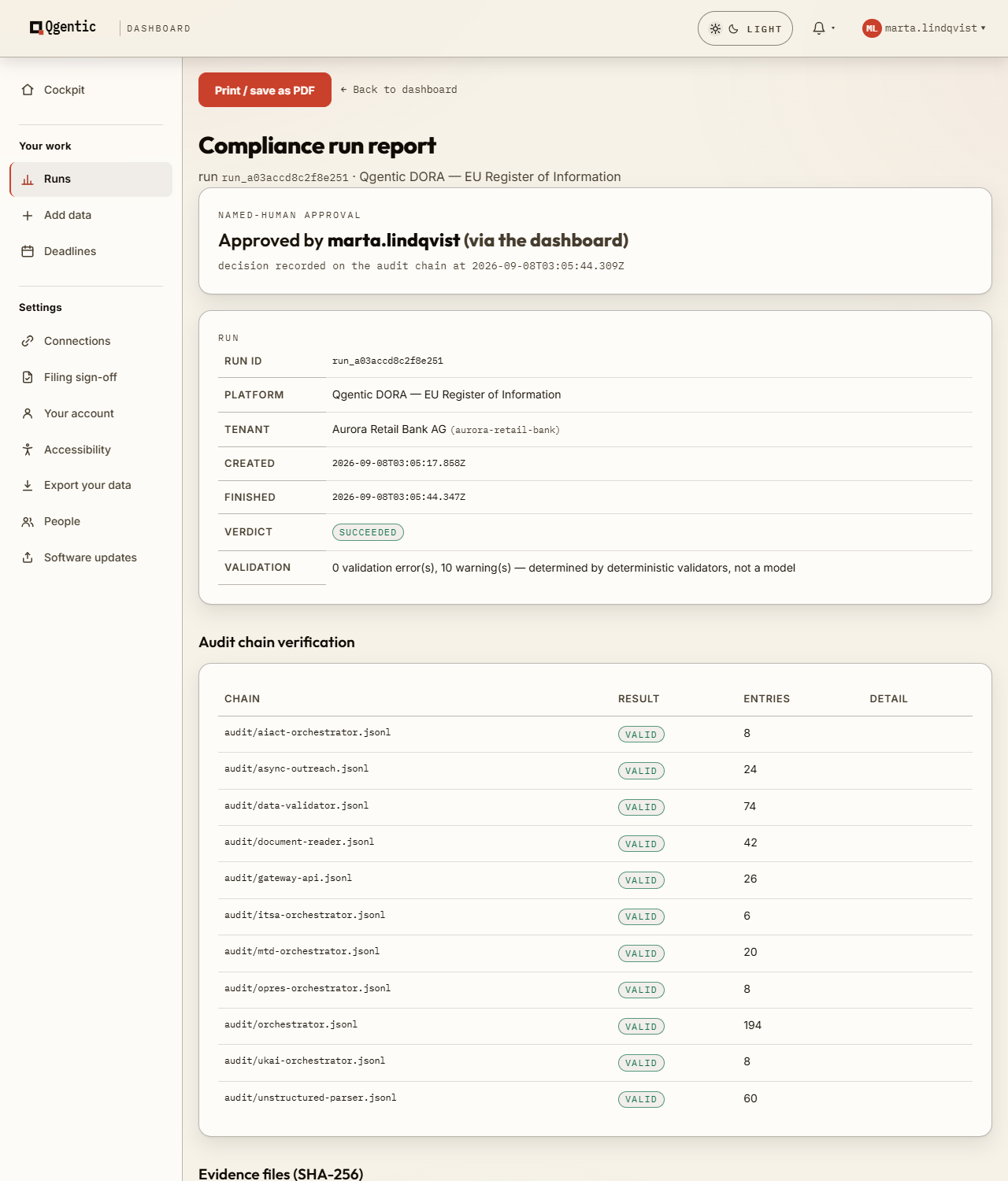Click the People group icon

28,522
